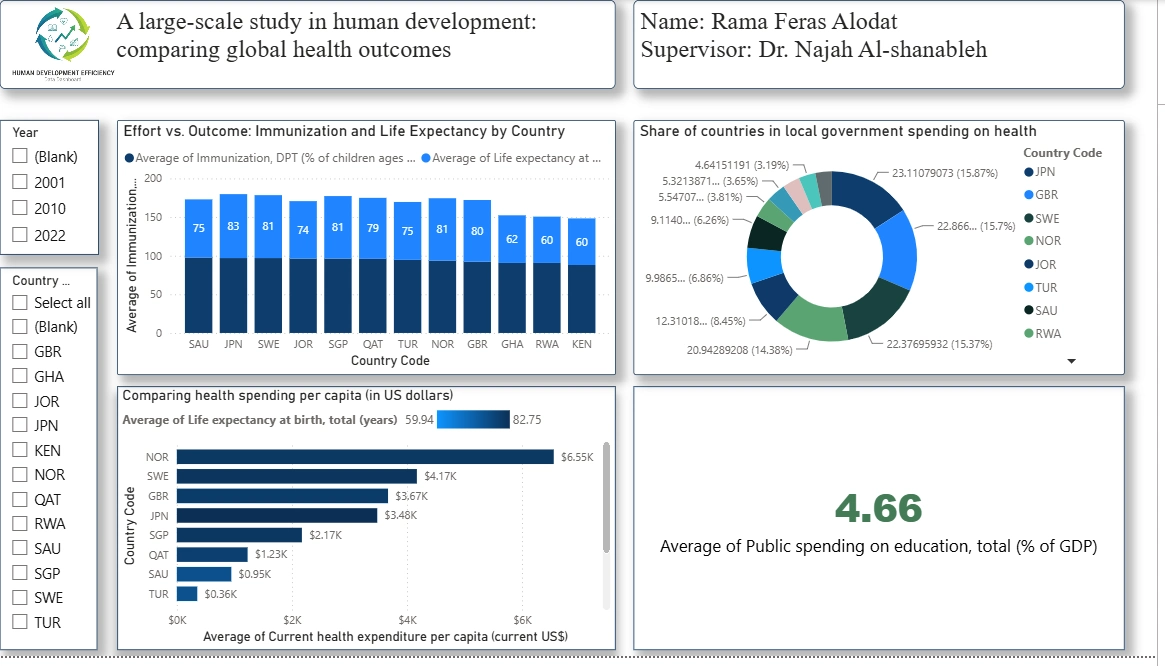
Task: Check the QAT country checkbox
Action: 20,500
